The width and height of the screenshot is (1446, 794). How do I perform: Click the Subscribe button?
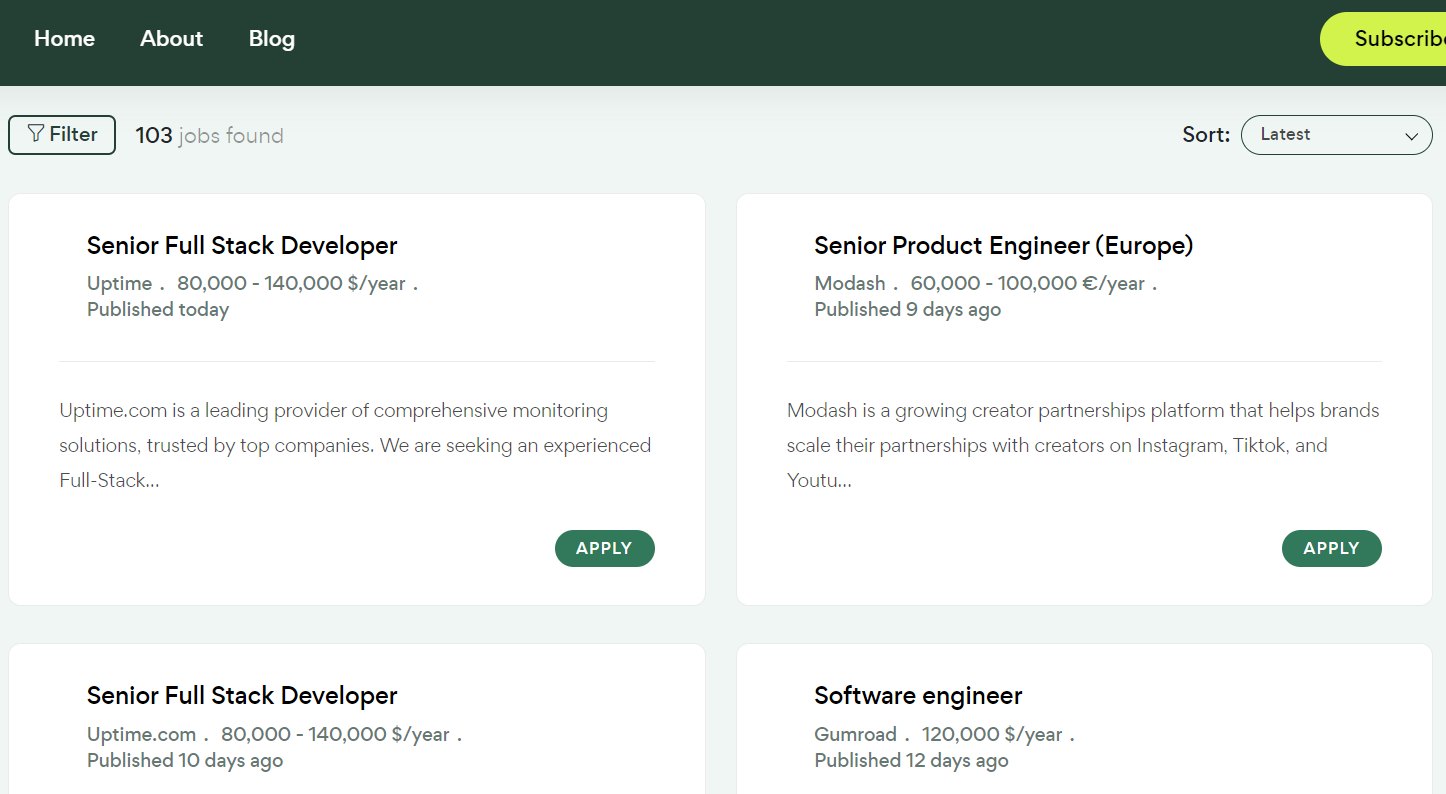coord(1383,39)
